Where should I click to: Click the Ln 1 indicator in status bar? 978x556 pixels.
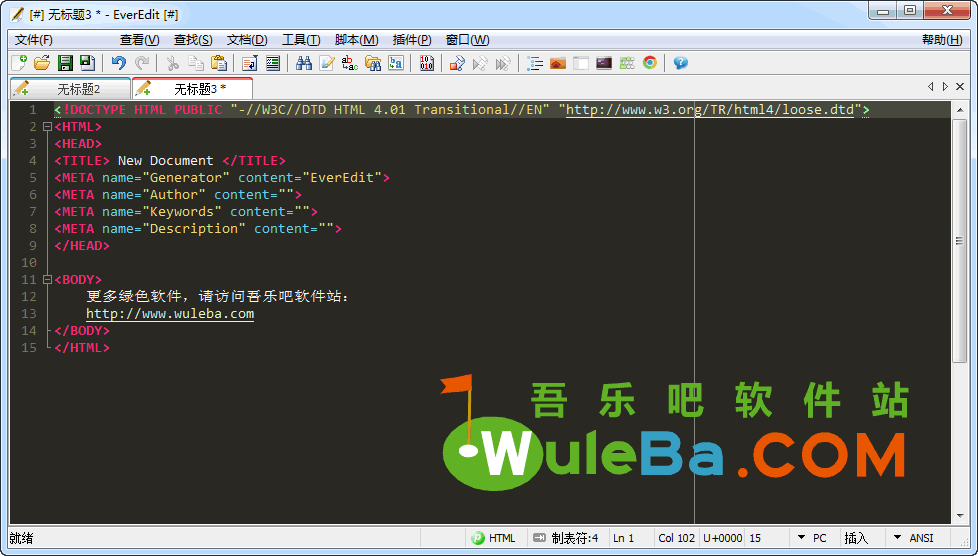[623, 537]
